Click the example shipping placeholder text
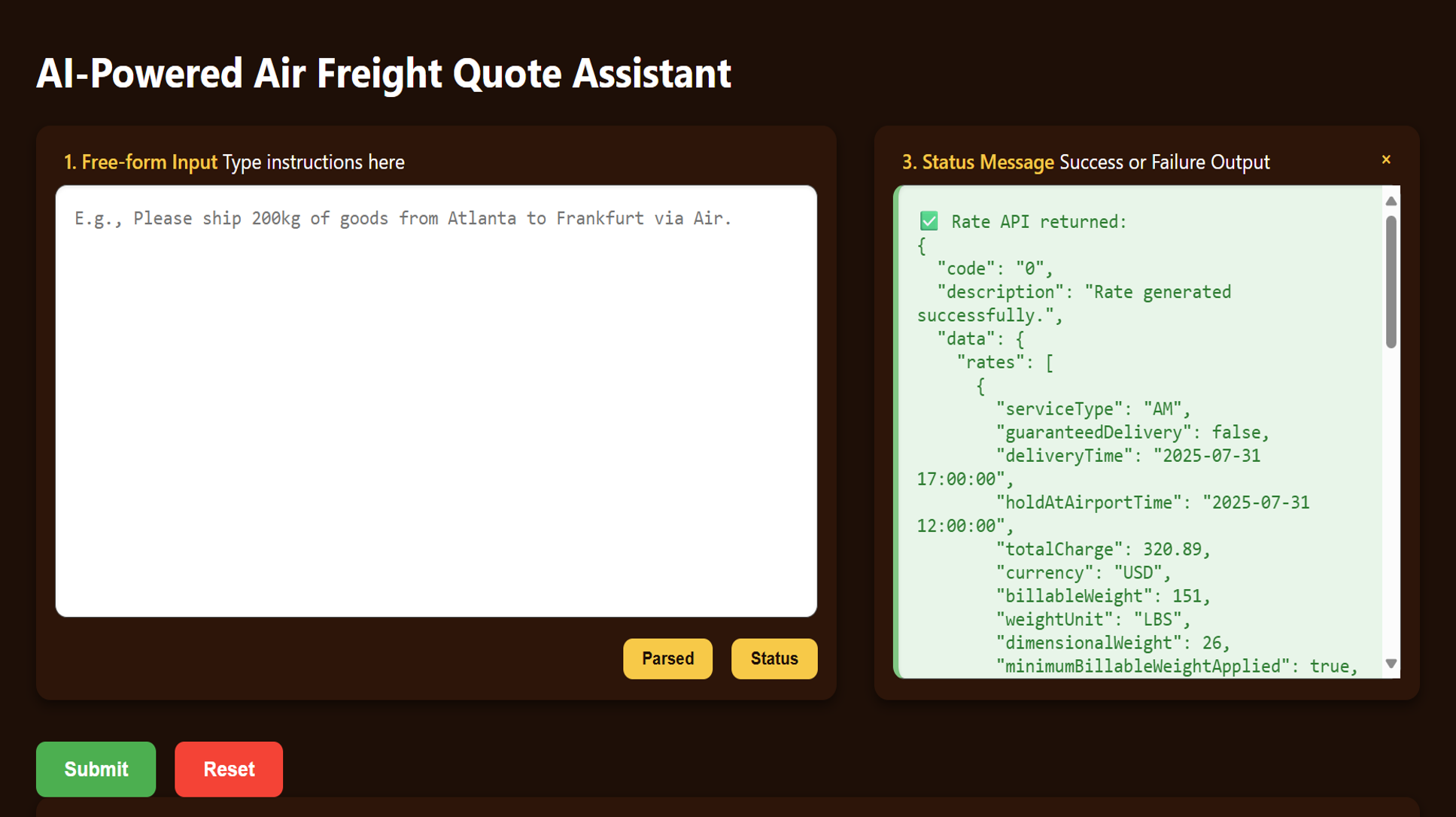 coord(403,218)
